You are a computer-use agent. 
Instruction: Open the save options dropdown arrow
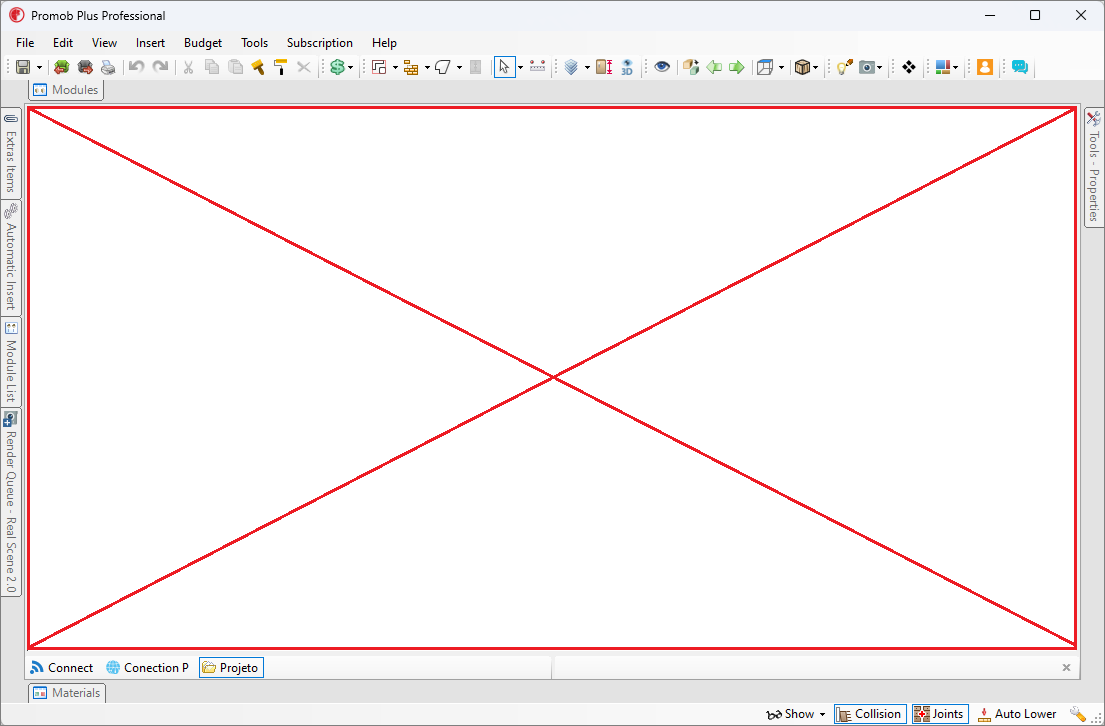pos(39,68)
